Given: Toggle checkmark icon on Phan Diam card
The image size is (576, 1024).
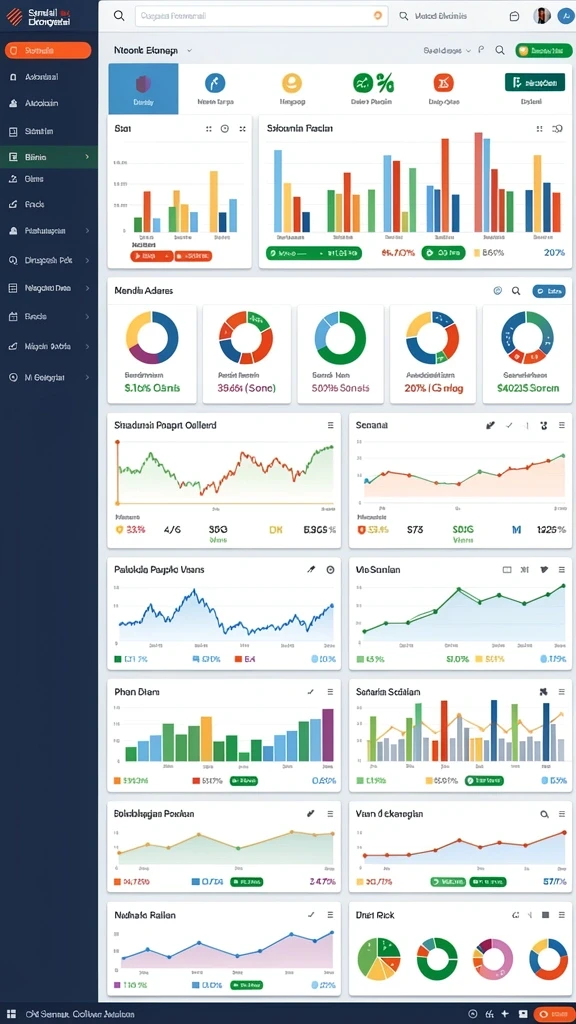Looking at the screenshot, I should click(x=311, y=692).
